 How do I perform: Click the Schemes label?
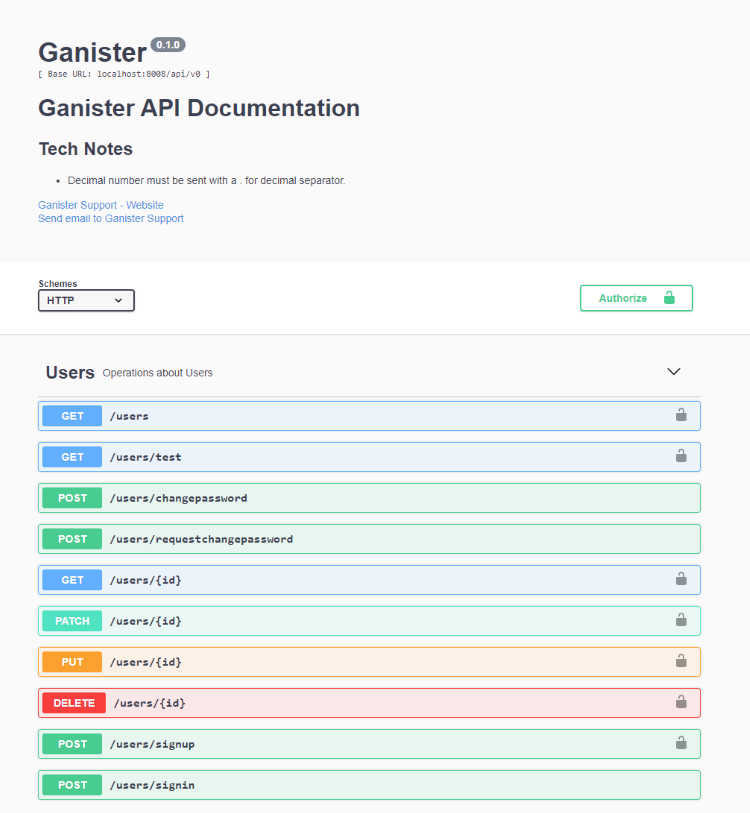pos(58,284)
